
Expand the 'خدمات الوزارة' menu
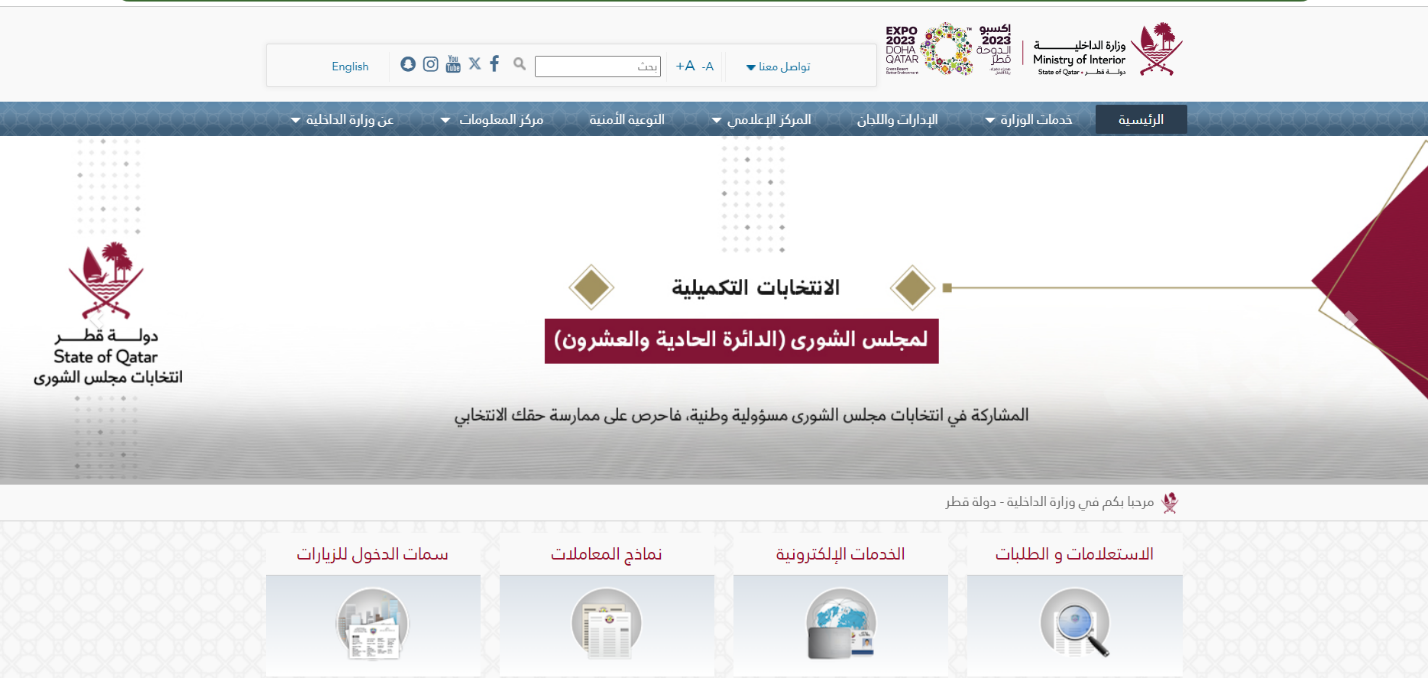pyautogui.click(x=1028, y=120)
